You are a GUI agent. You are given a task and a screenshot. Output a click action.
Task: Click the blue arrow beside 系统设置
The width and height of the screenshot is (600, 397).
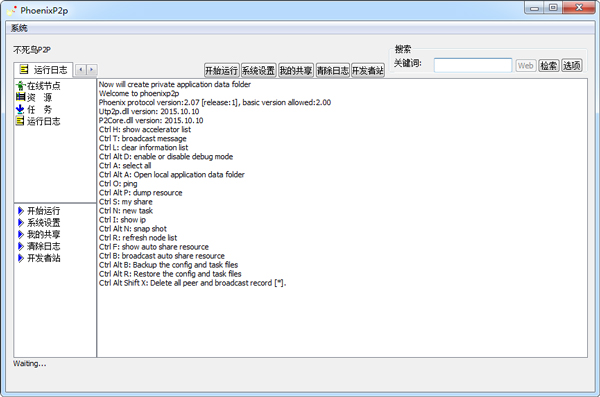point(21,222)
